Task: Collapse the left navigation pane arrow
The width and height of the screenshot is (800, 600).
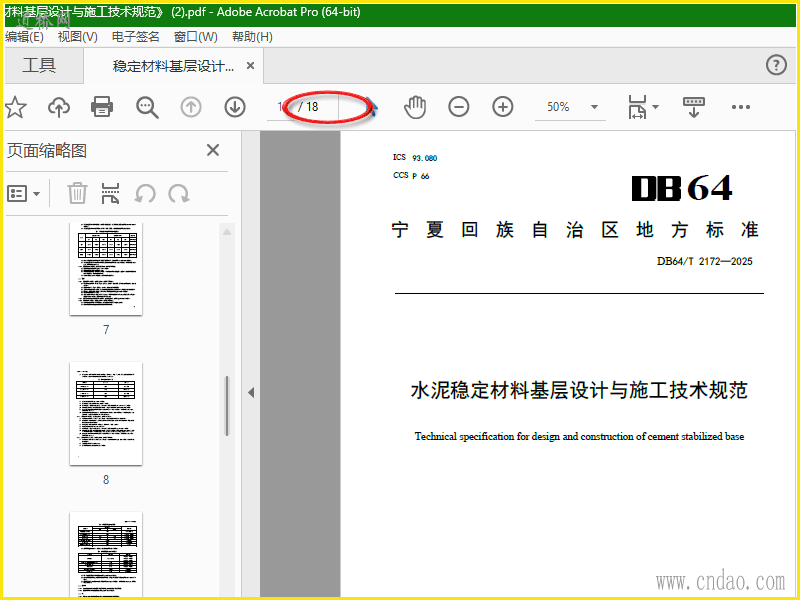Action: 251,392
